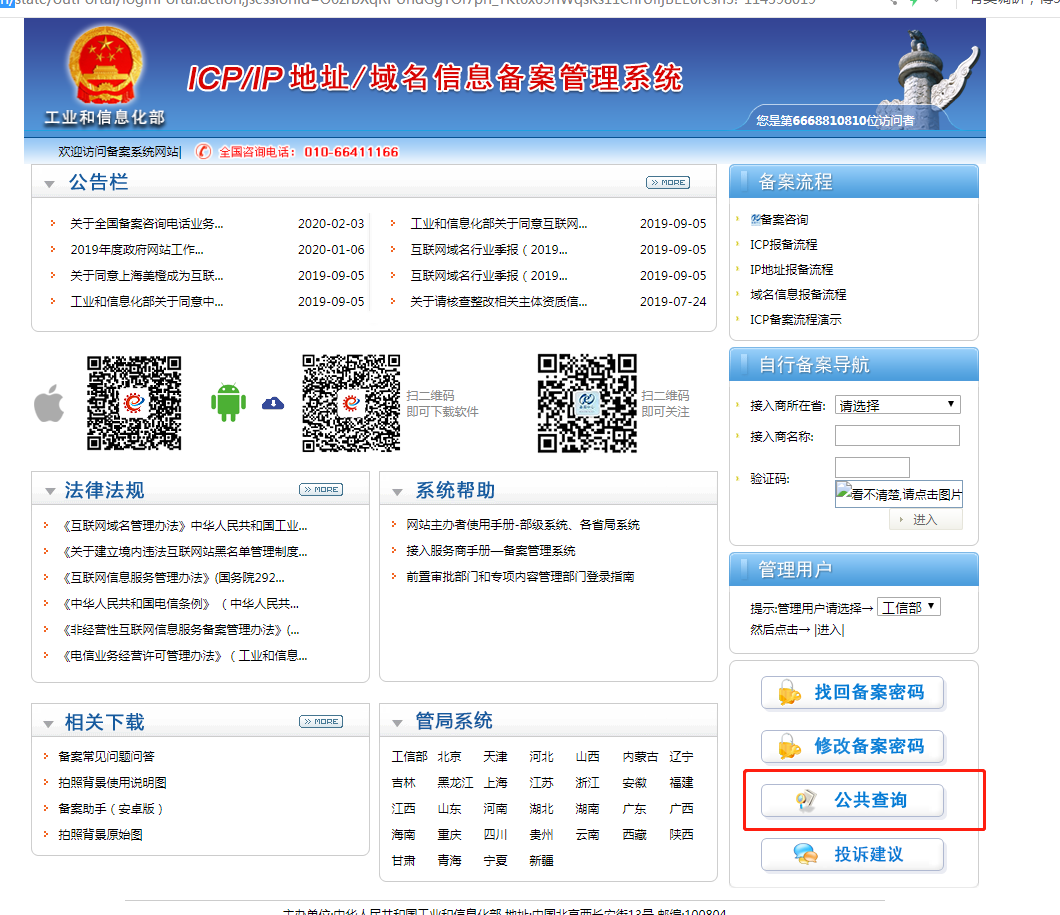1060x915 pixels.
Task: Select 北京 in the 管局系统 list
Action: click(449, 756)
